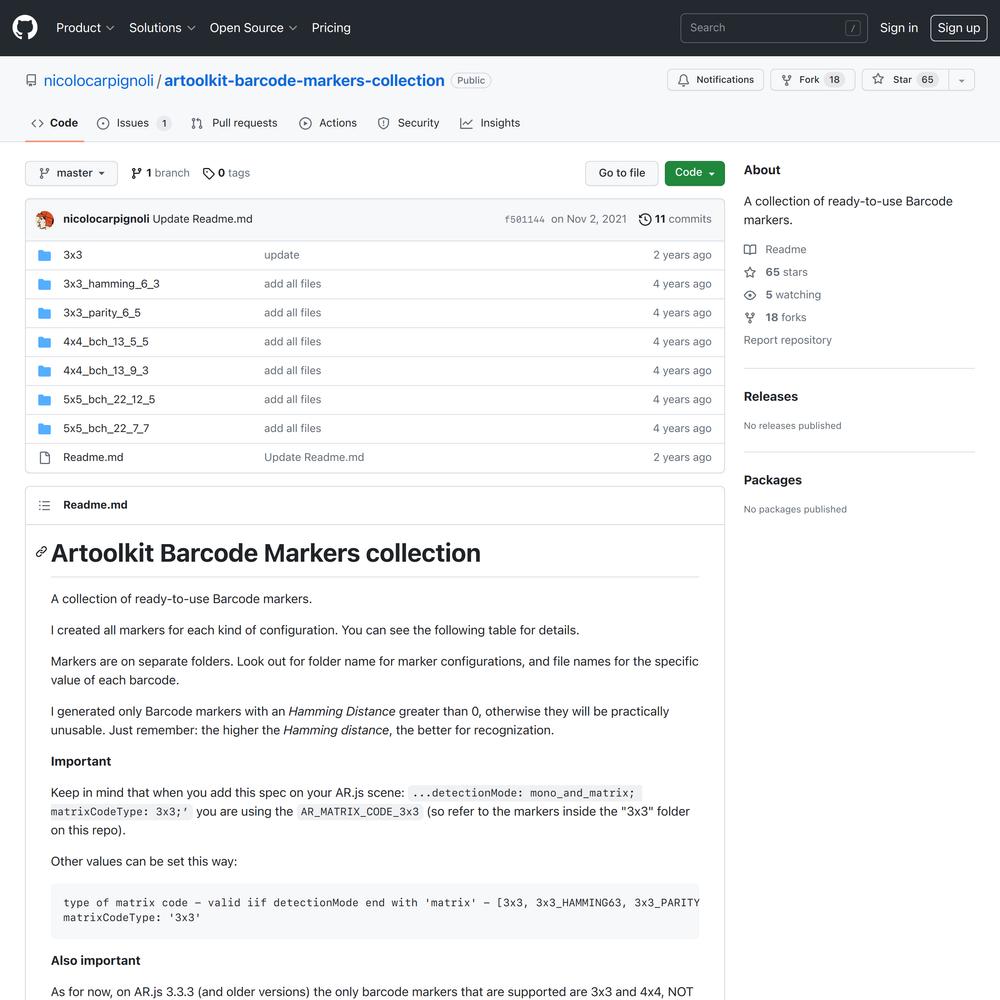Click the branch icon next to 1 branch
The image size is (1000, 1000).
(x=136, y=173)
